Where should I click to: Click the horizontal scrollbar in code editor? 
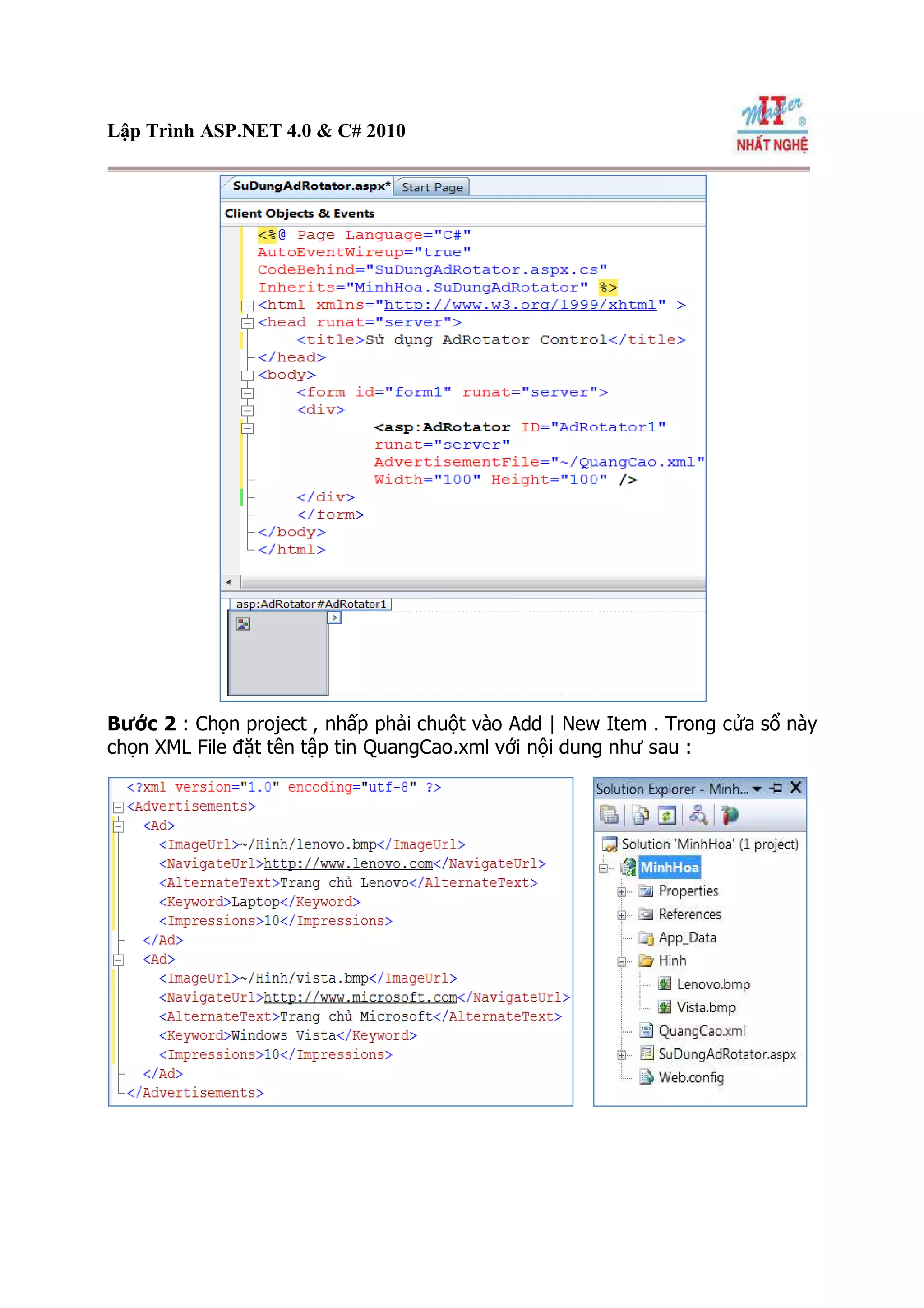tap(472, 582)
